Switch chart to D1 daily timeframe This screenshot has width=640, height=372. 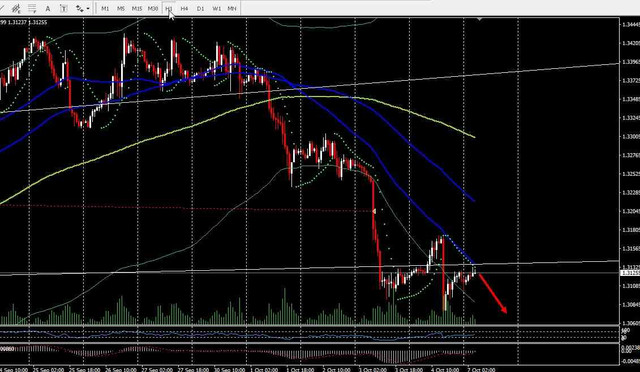pos(200,9)
